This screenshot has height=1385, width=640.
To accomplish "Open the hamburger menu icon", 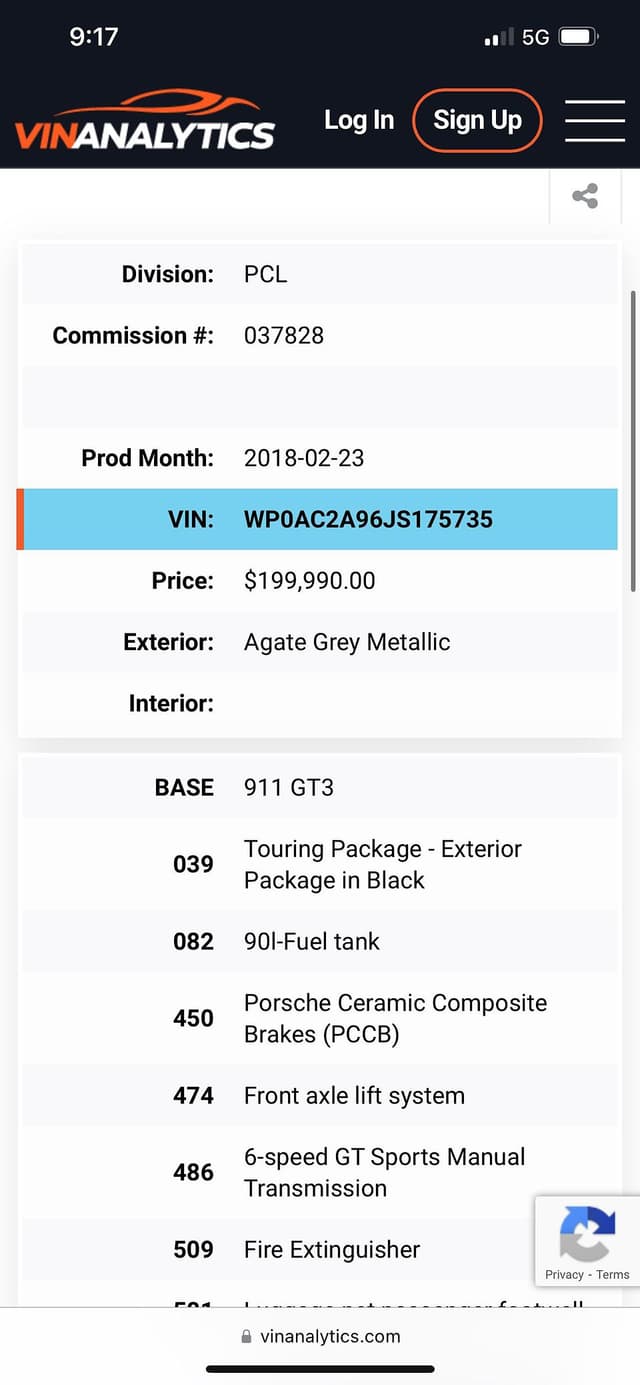I will coord(595,121).
